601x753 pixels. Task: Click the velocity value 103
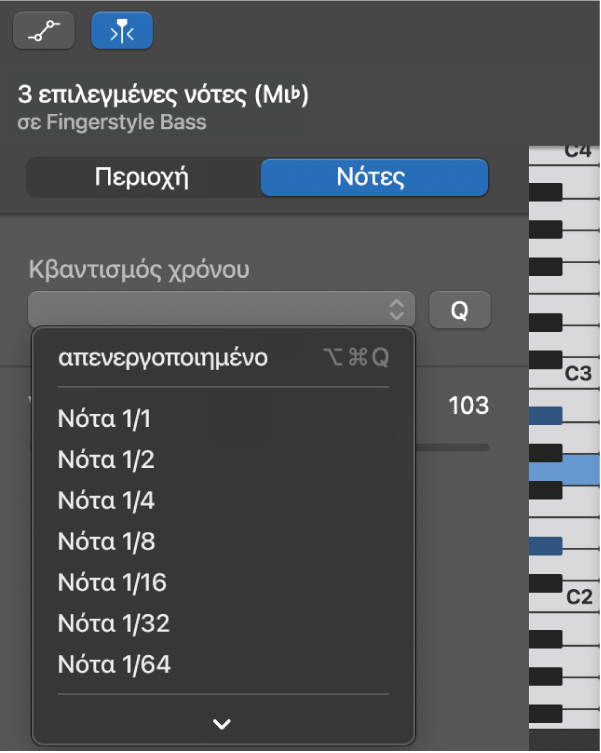coord(468,405)
